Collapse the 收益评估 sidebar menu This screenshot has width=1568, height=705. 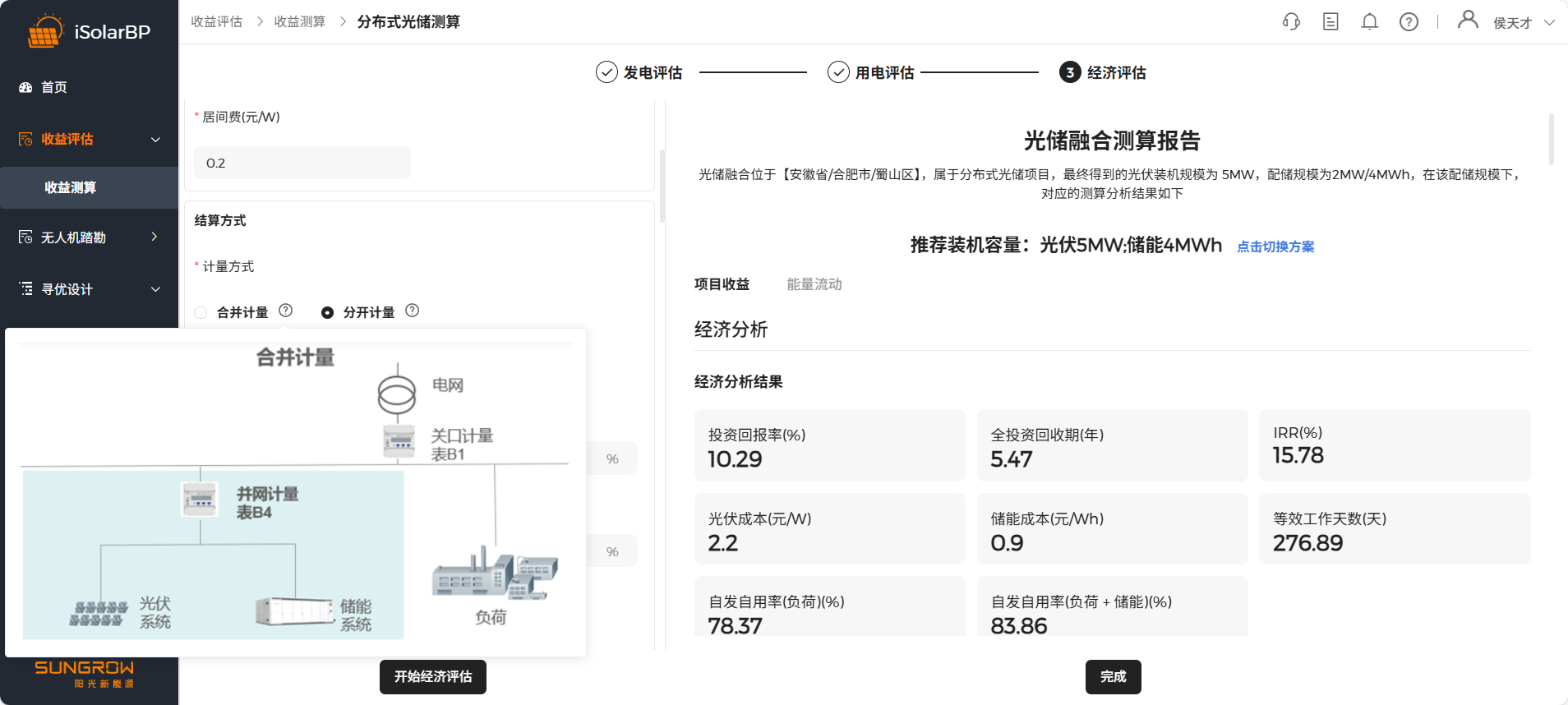(x=155, y=140)
